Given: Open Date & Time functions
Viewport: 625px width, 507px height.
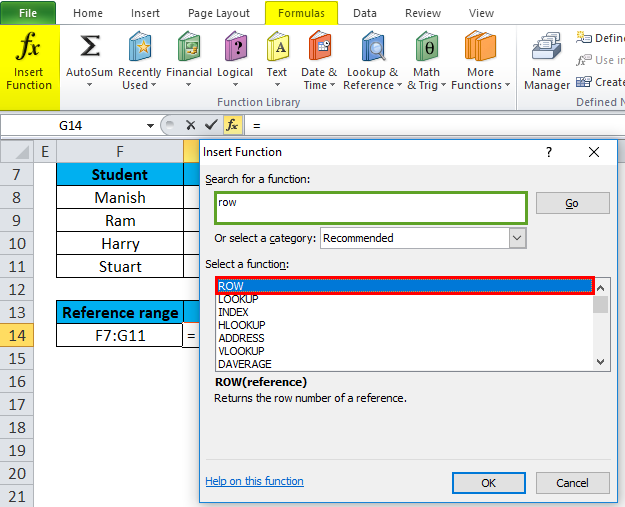Looking at the screenshot, I should click(x=319, y=61).
